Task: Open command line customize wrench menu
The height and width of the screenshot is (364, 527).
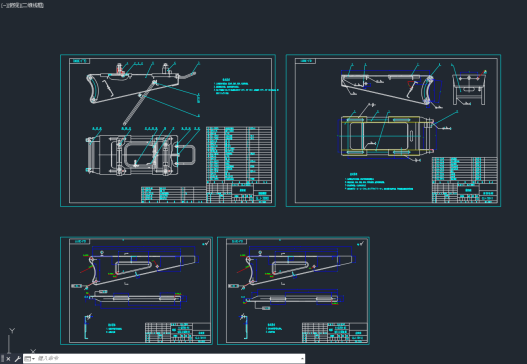Action: click(x=17, y=359)
